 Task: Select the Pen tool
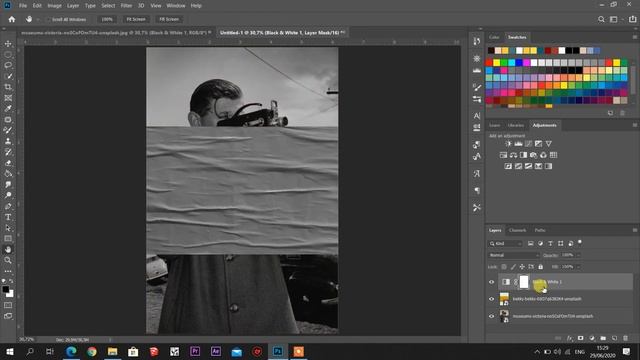pyautogui.click(x=8, y=206)
